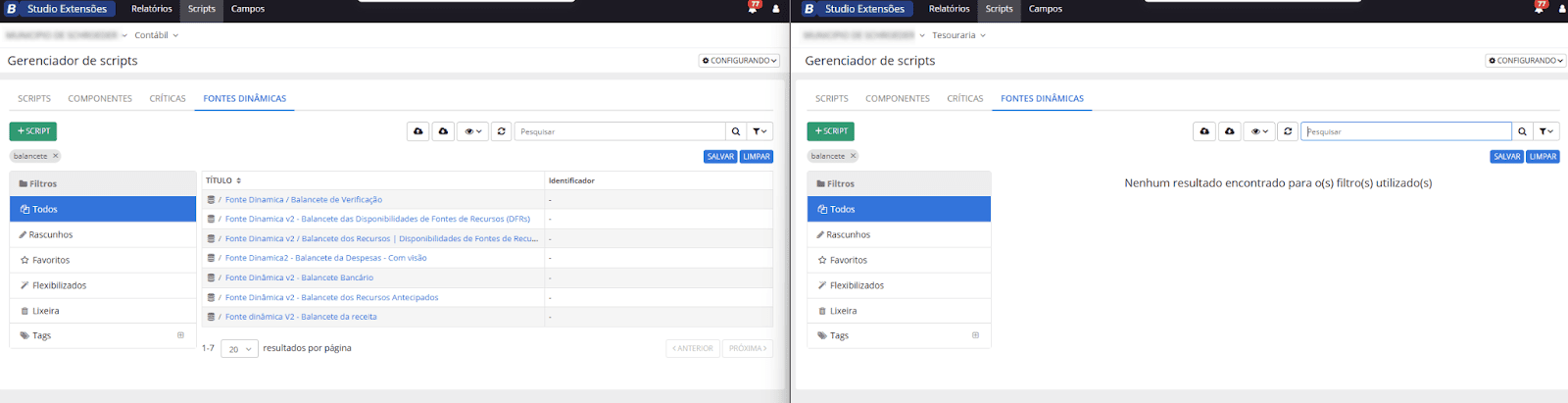Click the plus icon next to Tags in the left window
Image resolution: width=1568 pixels, height=403 pixels.
(180, 335)
